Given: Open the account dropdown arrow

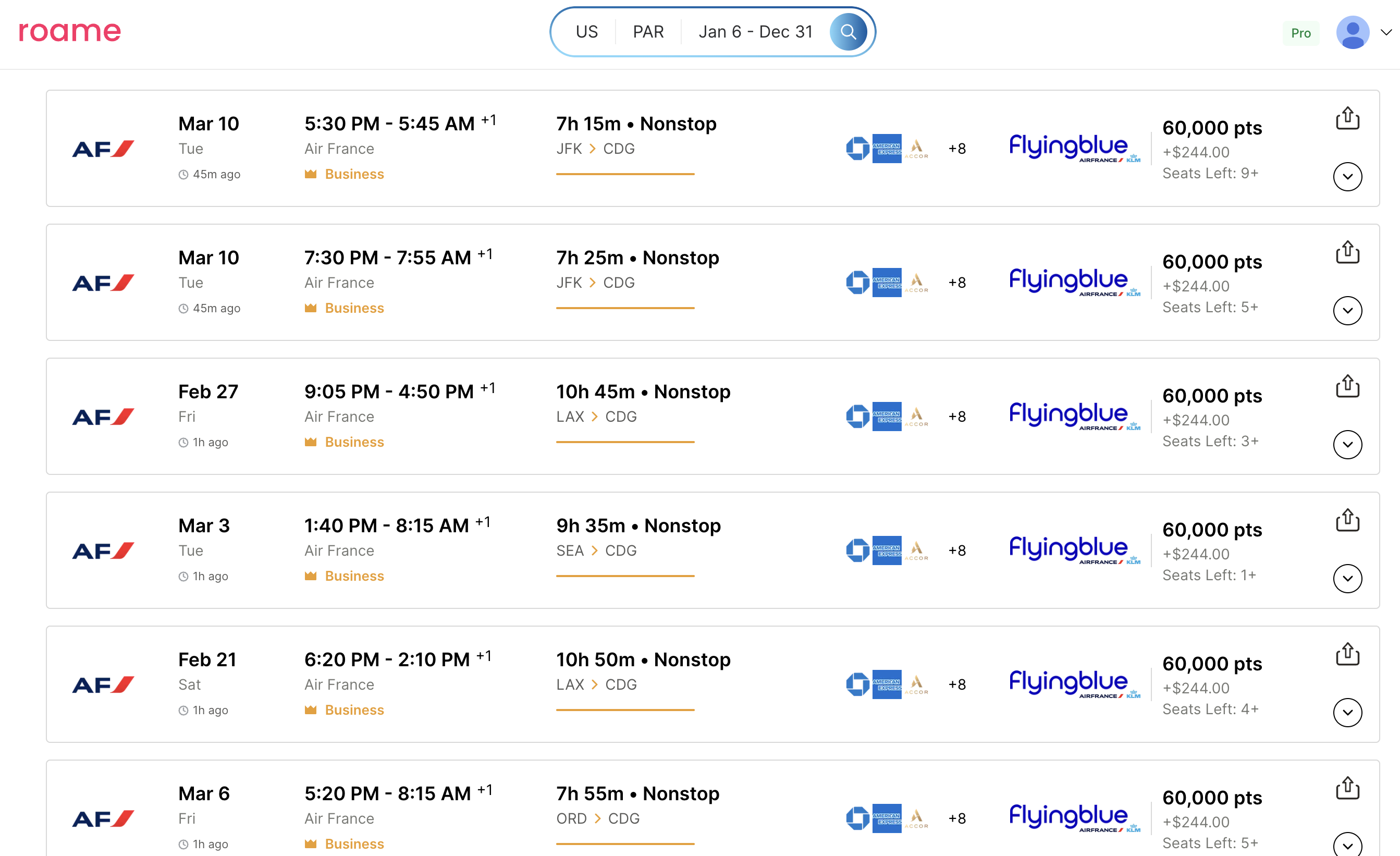Looking at the screenshot, I should (x=1386, y=32).
